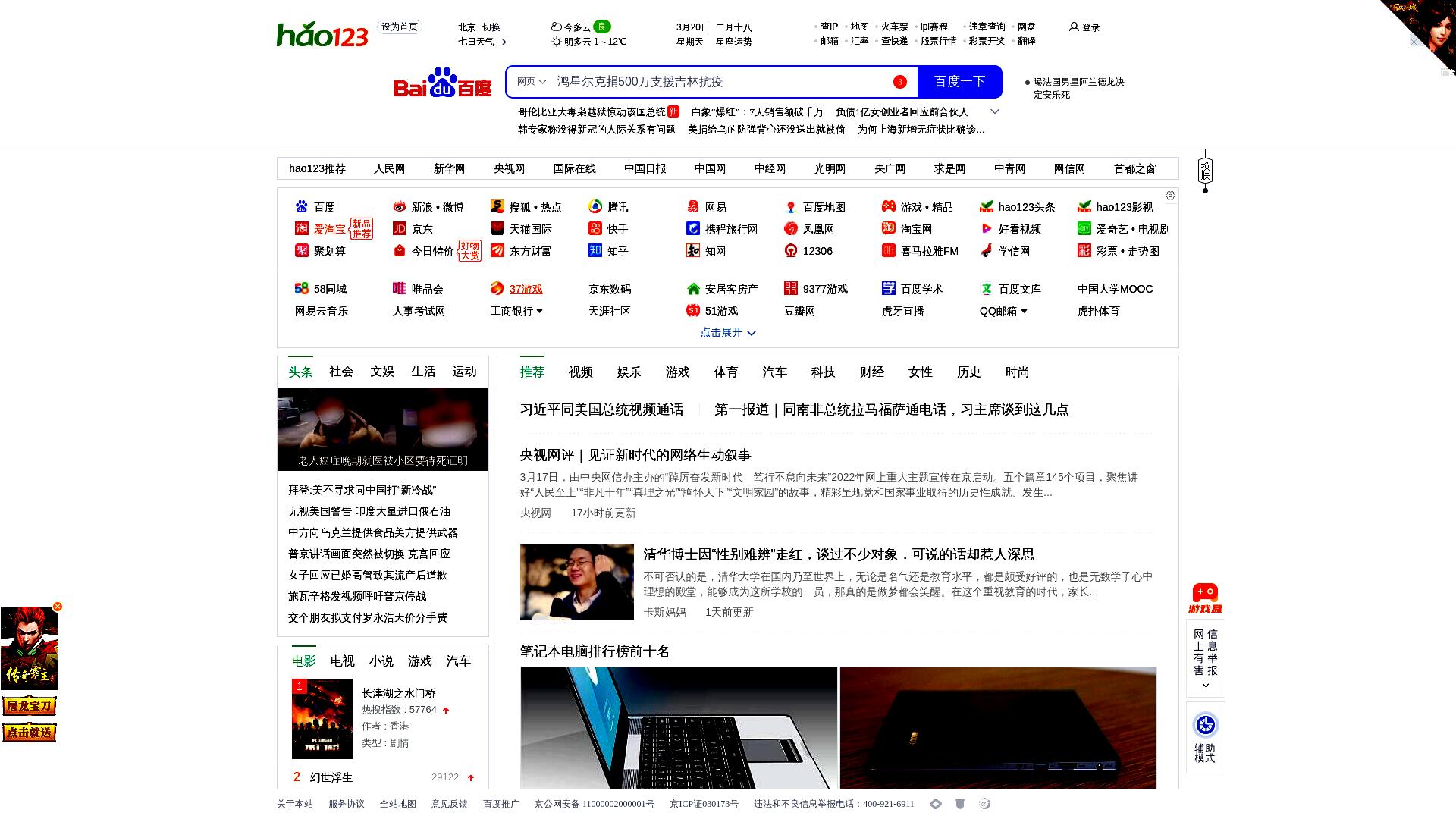The image size is (1456, 819).
Task: Open the 京东 JD icon
Action: [x=400, y=228]
